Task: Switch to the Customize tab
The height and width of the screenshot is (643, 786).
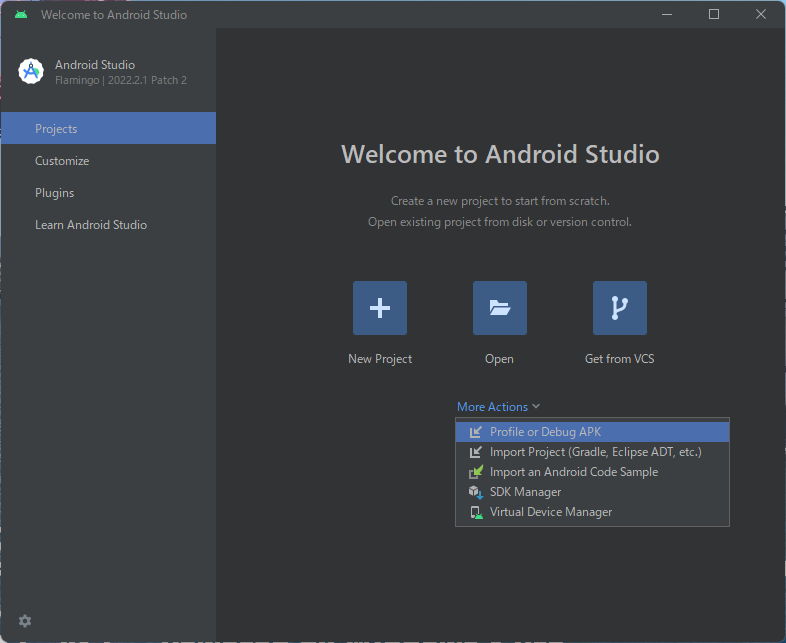Action: (62, 161)
